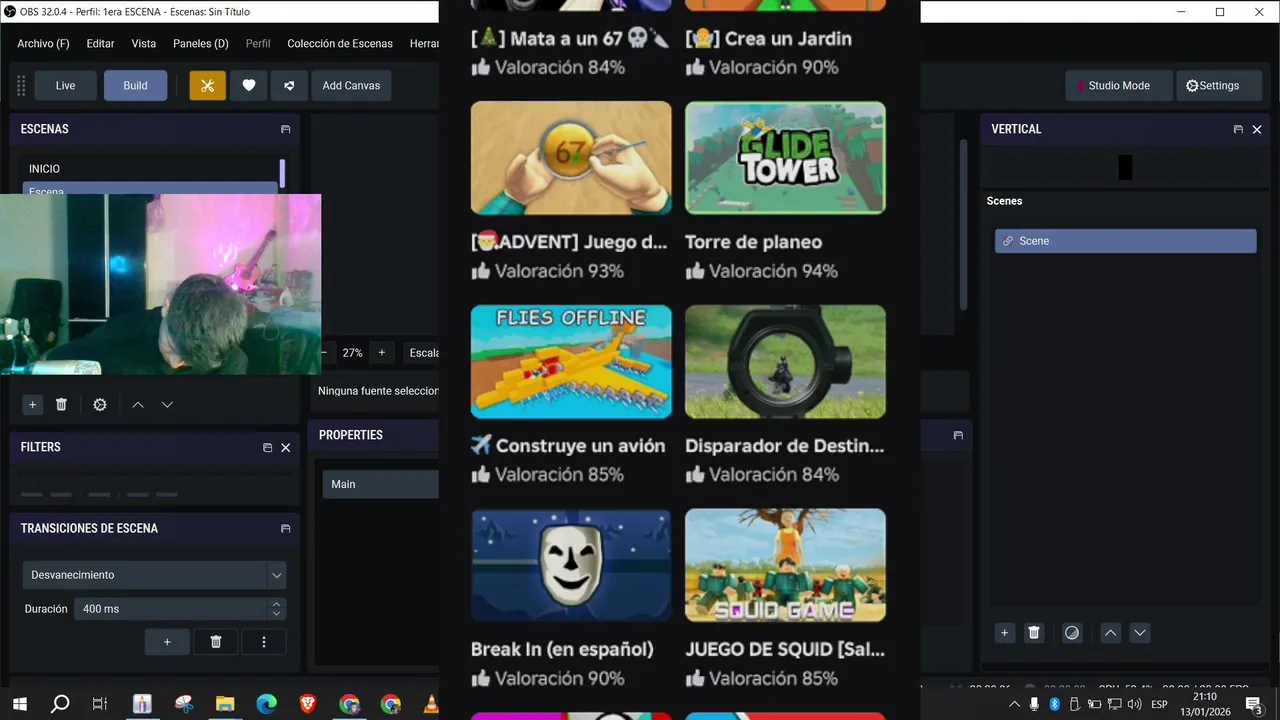Add a new scene in ESCENAS panel
The image size is (1280, 720).
pos(32,405)
